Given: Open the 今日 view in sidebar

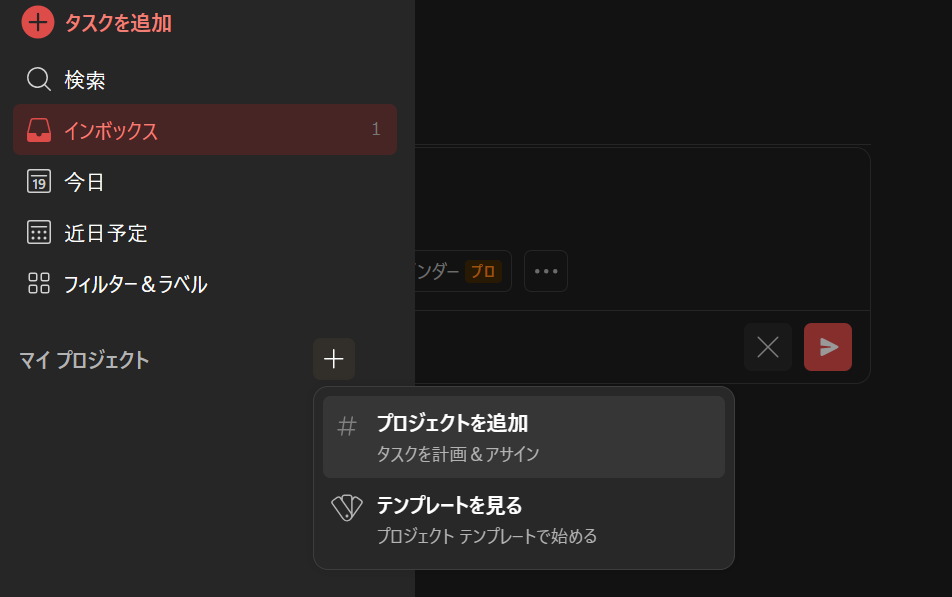Looking at the screenshot, I should point(205,182).
